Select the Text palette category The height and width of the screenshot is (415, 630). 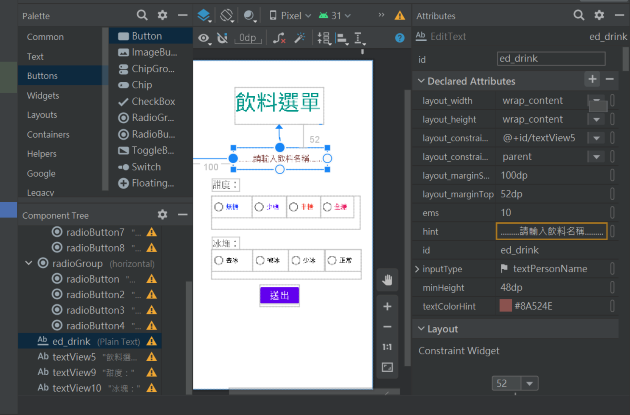tap(35, 57)
